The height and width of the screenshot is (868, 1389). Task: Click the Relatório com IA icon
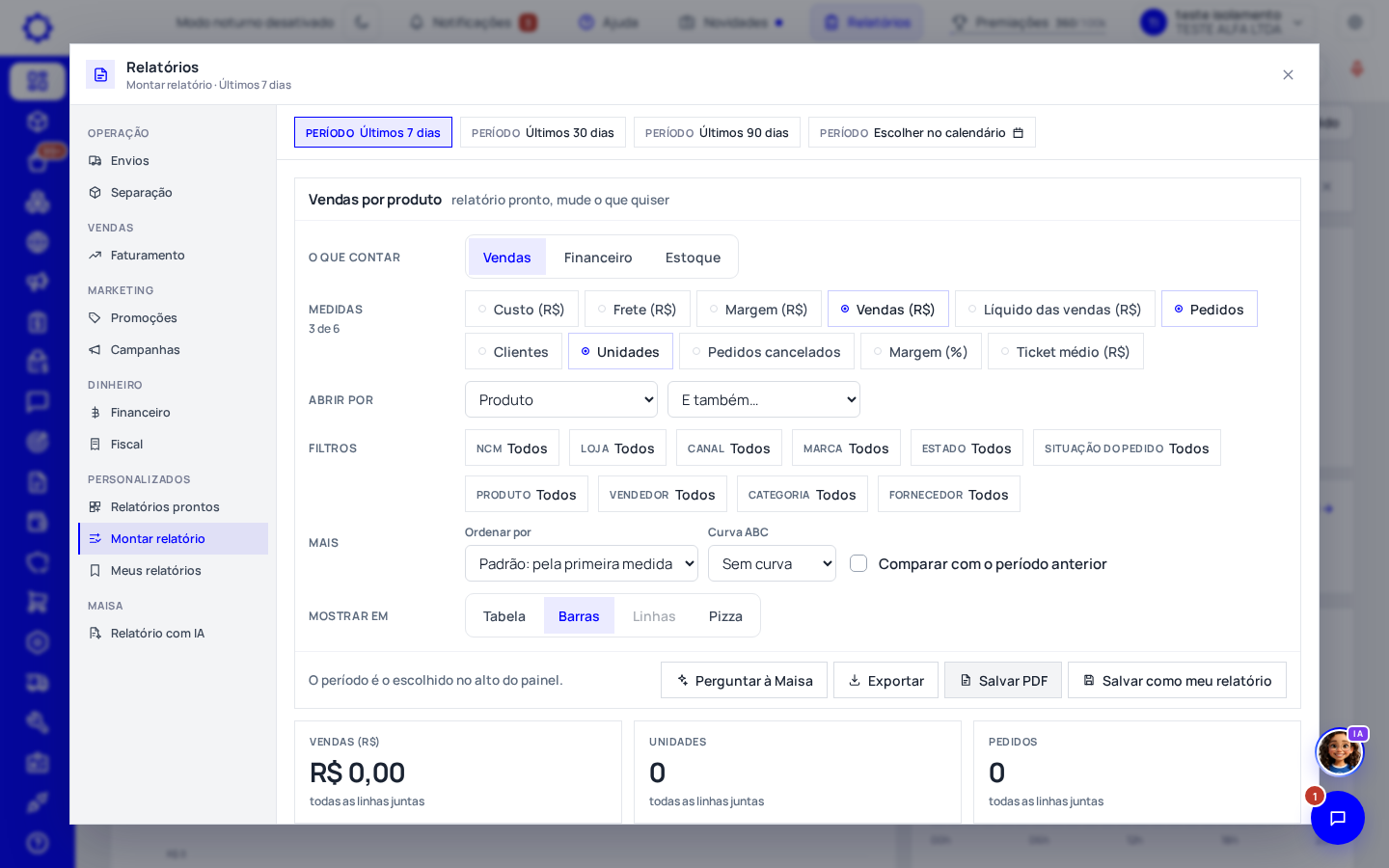click(95, 634)
